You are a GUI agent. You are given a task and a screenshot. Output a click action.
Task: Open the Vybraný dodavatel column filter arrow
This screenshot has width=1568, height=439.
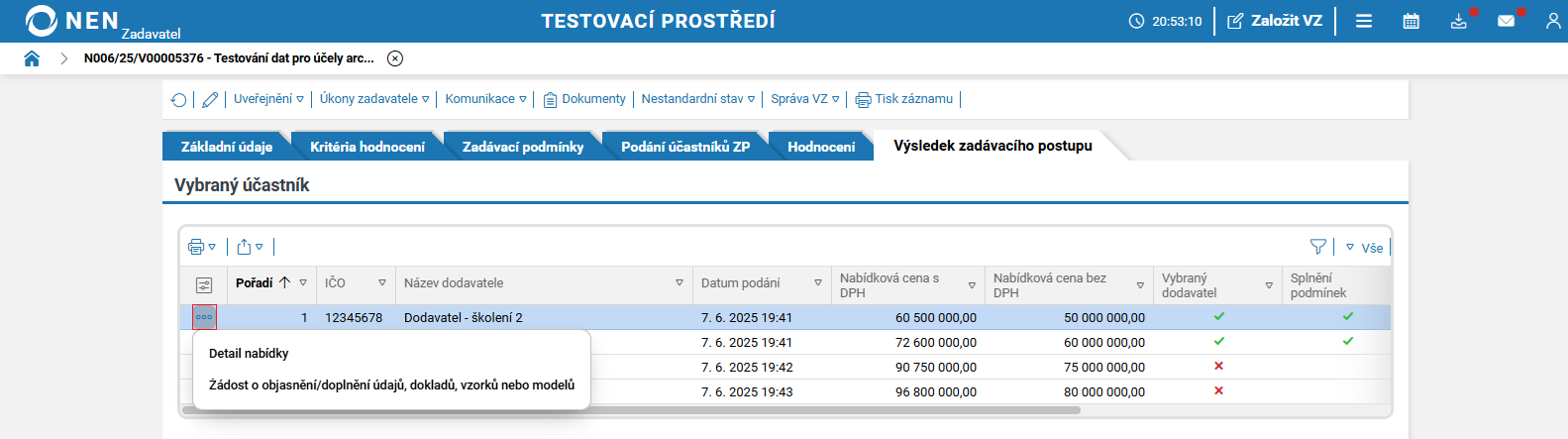pos(1269,285)
